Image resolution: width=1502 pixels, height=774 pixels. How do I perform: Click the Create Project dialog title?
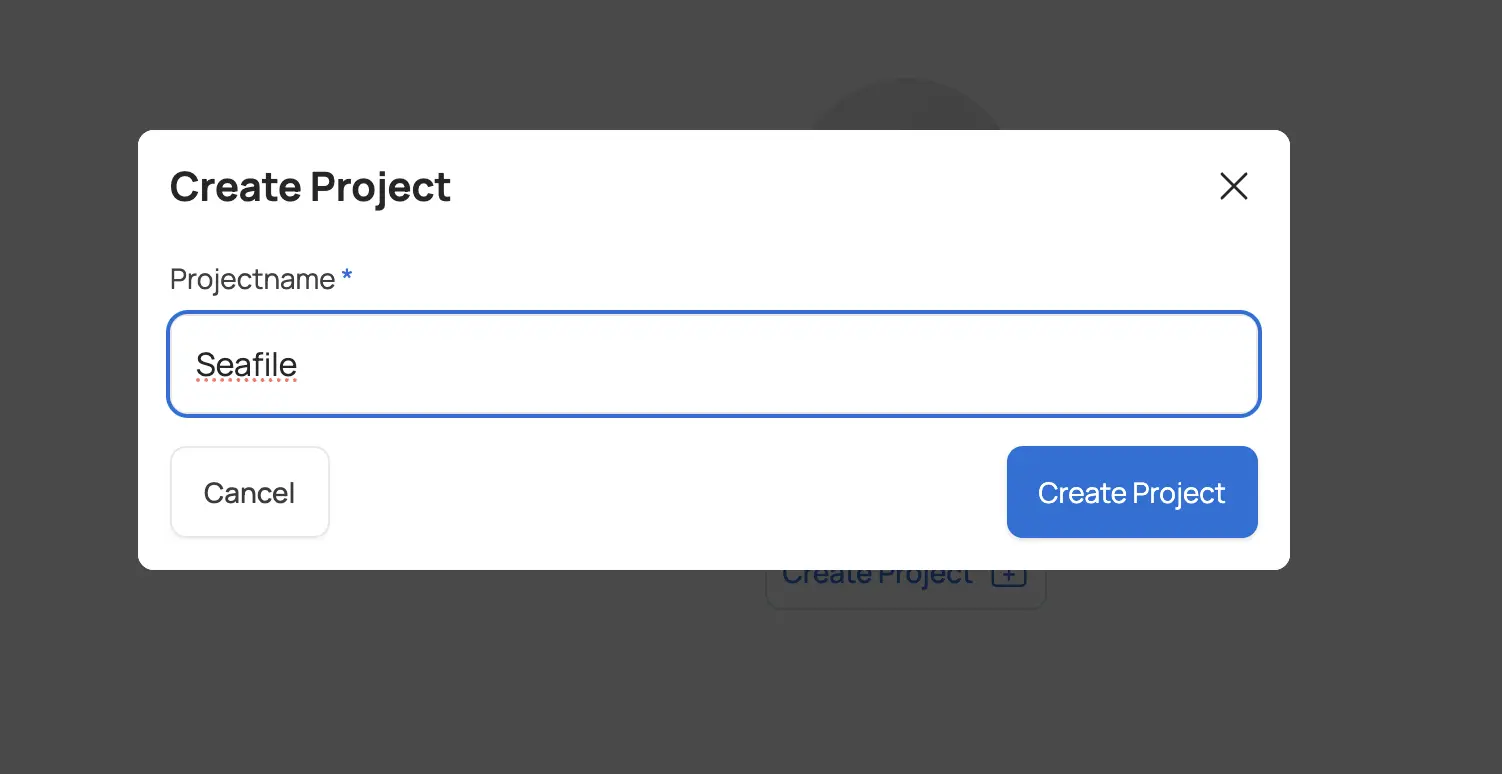click(x=310, y=186)
